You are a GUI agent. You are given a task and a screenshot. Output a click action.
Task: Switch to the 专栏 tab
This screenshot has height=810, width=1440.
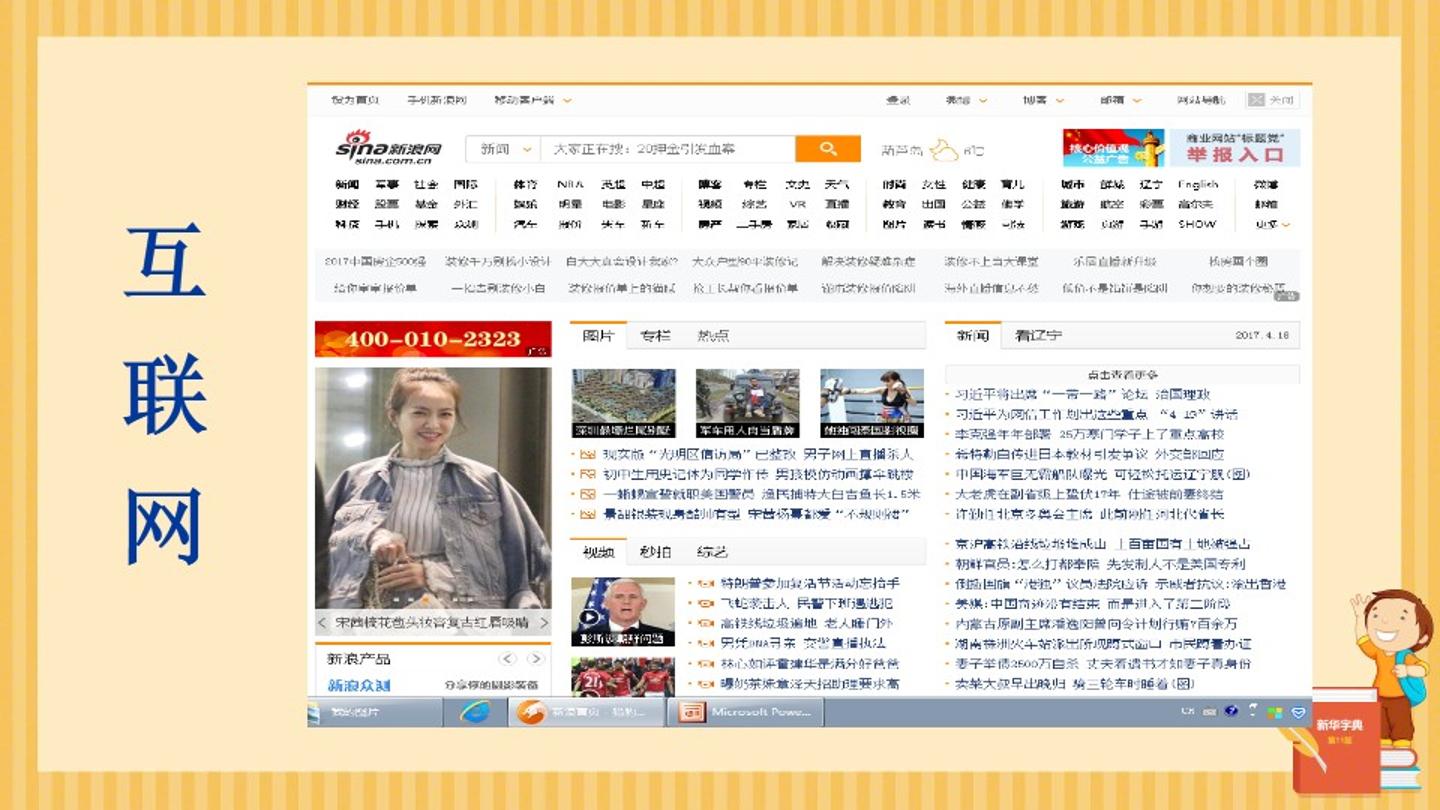click(x=656, y=336)
